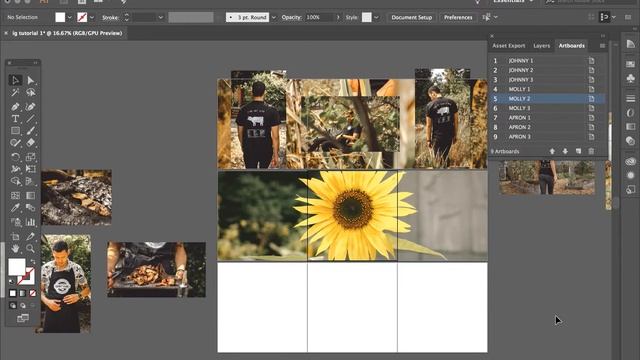Select the Shaper tool

(16, 143)
